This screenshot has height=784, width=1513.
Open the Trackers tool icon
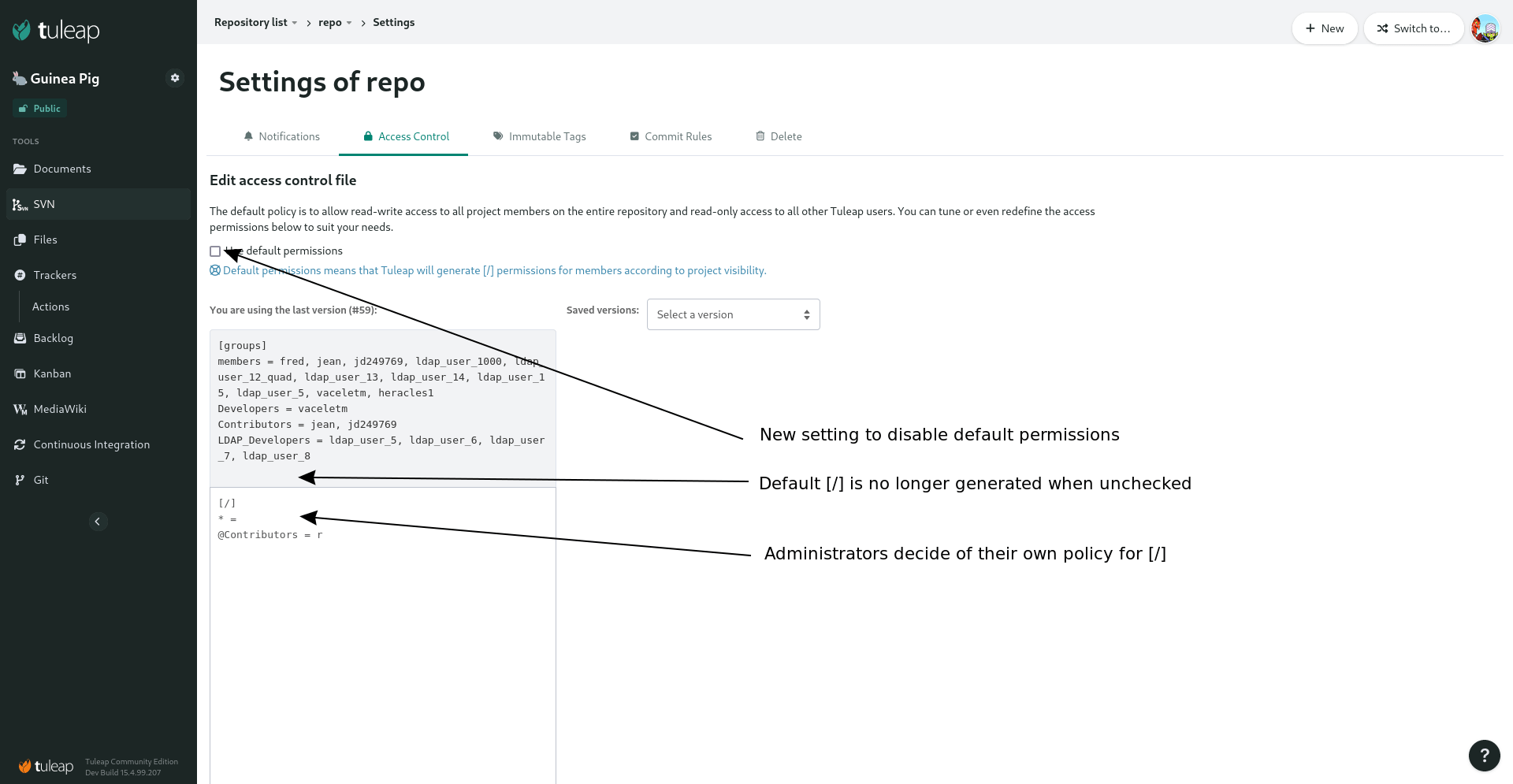tap(20, 275)
